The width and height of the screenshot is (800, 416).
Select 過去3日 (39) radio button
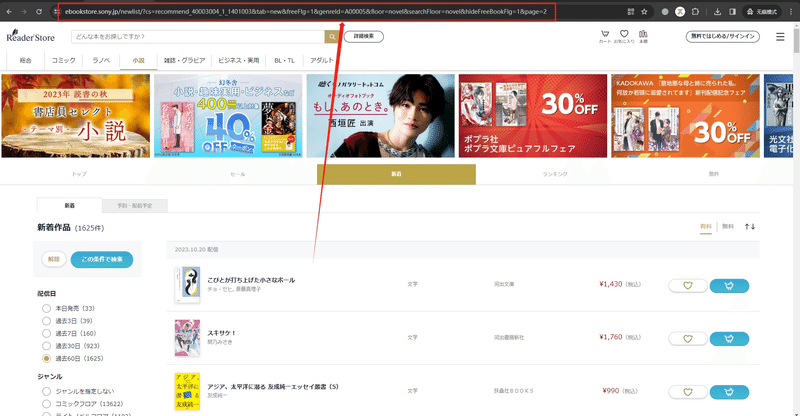click(x=46, y=321)
